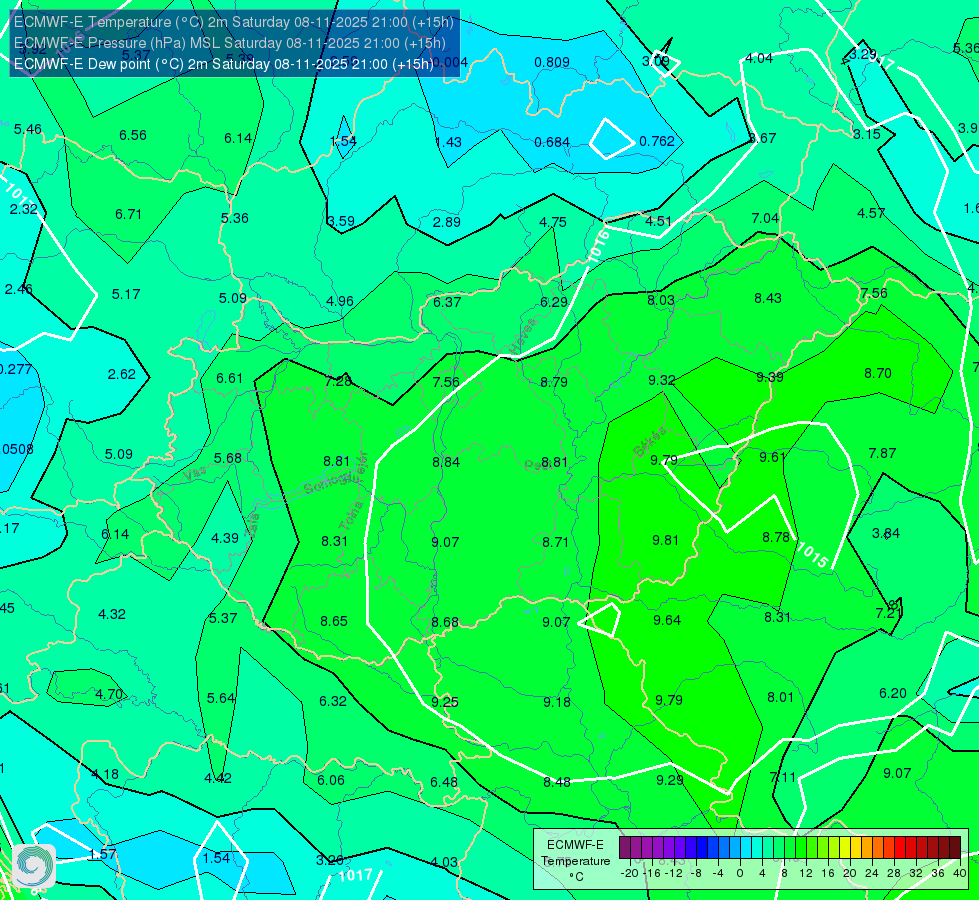Click the 4.57 temperature value
The image size is (979, 900).
pos(871,214)
